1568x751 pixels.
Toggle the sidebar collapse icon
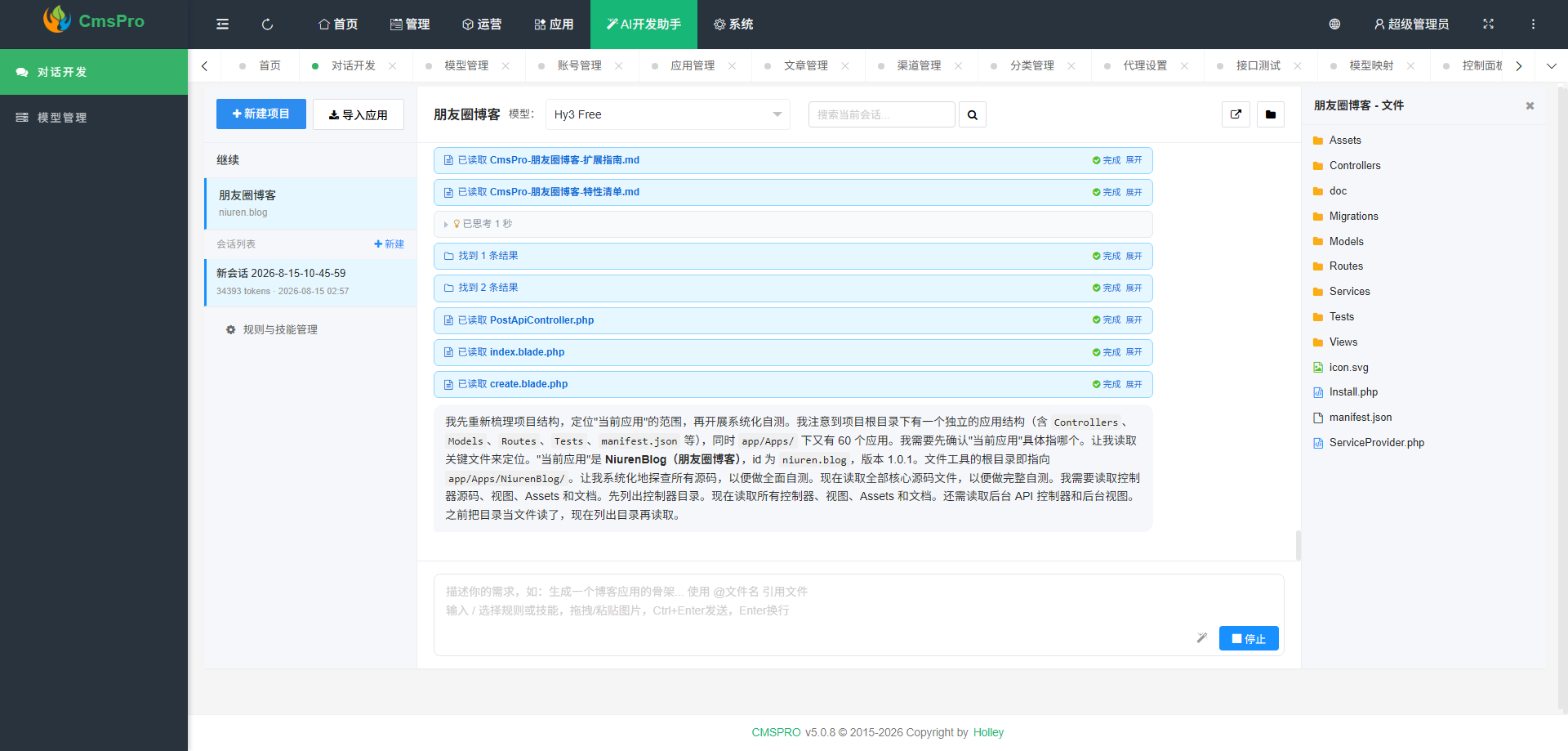coord(222,25)
